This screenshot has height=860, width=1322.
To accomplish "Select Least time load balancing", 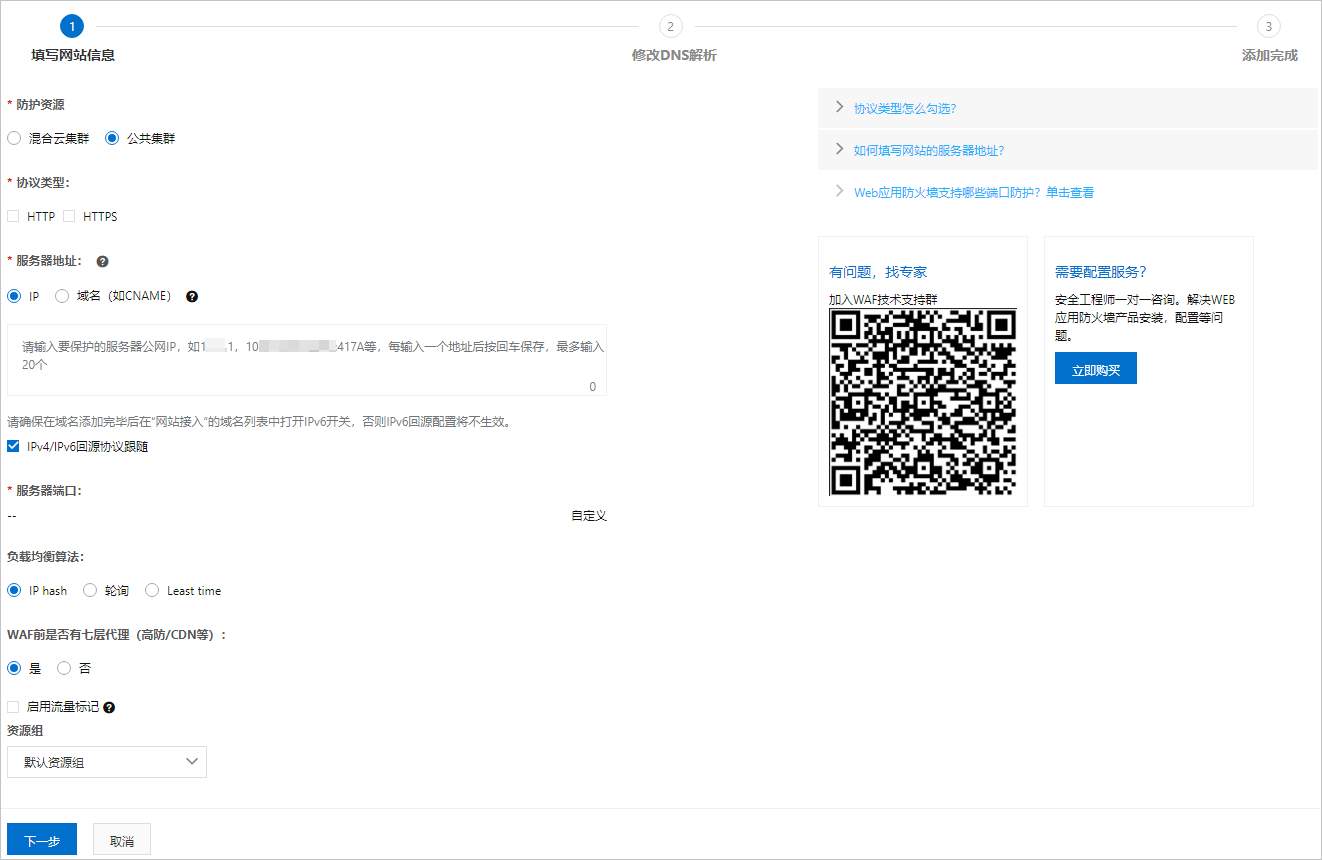I will (152, 590).
